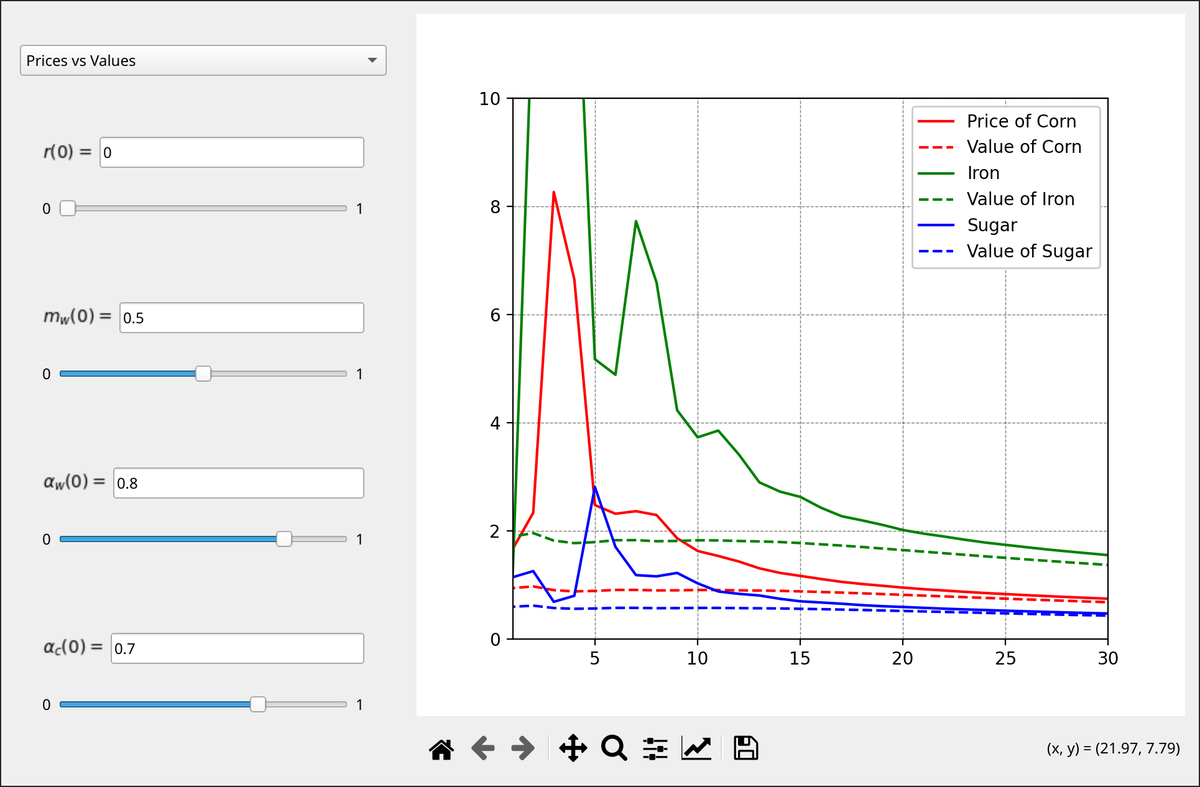Click the m_w(0) slider handle
The width and height of the screenshot is (1200, 787).
click(203, 373)
